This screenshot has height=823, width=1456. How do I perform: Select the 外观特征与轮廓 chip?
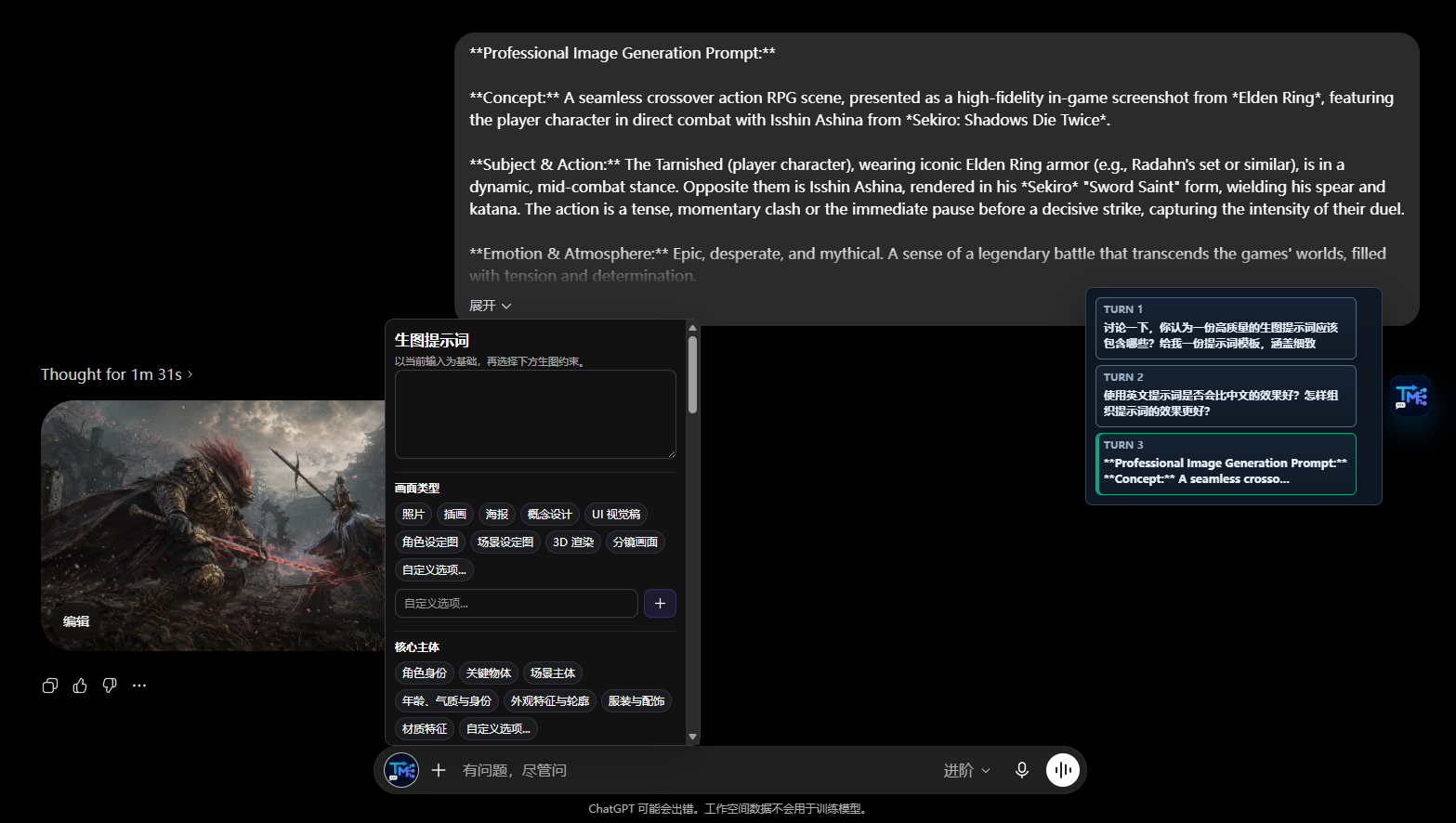click(x=550, y=701)
